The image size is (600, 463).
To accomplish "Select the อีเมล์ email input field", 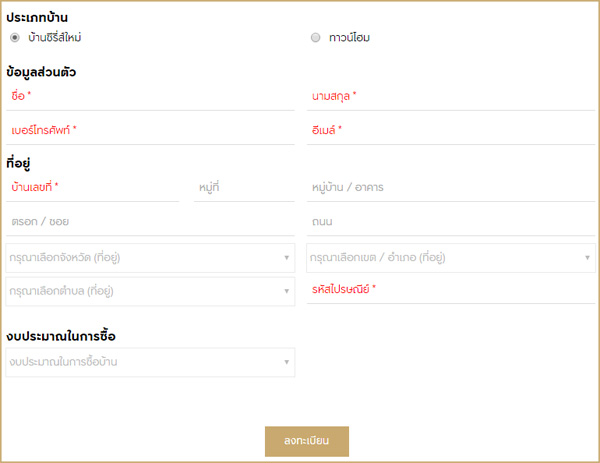I will 452,130.
